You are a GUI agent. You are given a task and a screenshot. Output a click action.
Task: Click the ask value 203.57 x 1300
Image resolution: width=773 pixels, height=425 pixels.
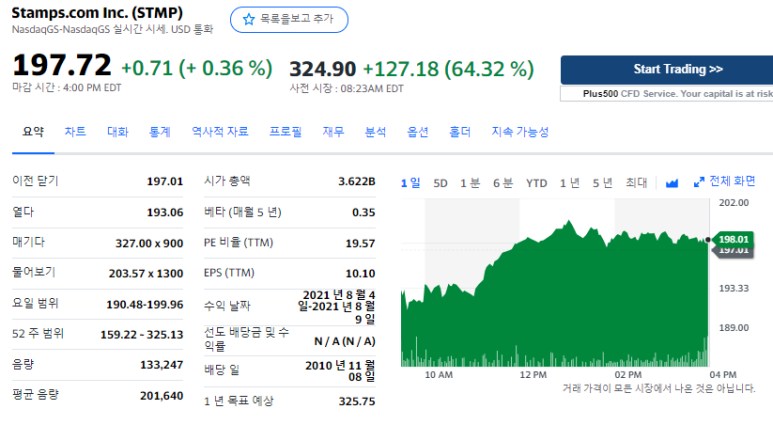tap(146, 274)
